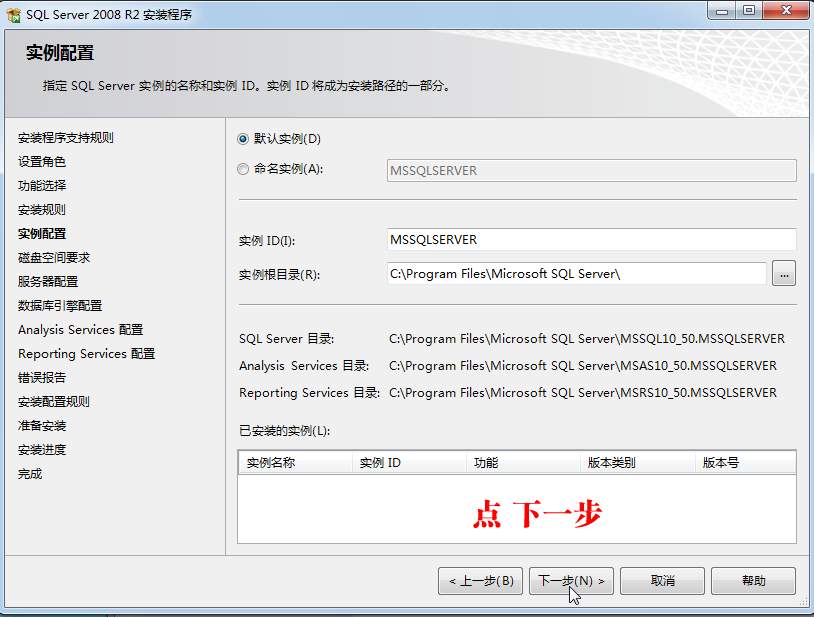This screenshot has width=814, height=617.
Task: Close the SQL Server 2008 R2 setup window
Action: pyautogui.click(x=786, y=11)
